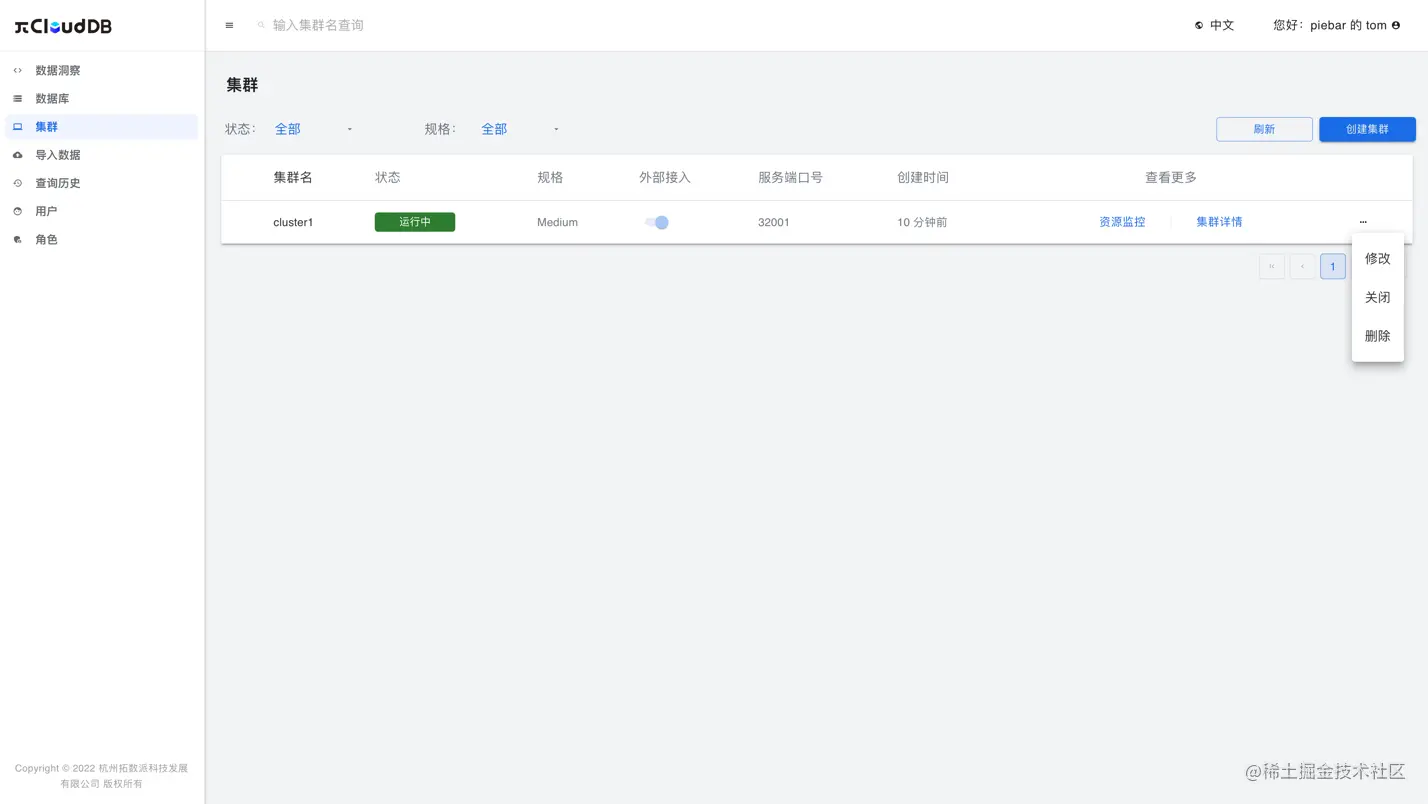1428x804 pixels.
Task: Click the 用户 face icon in sidebar
Action: (17, 211)
